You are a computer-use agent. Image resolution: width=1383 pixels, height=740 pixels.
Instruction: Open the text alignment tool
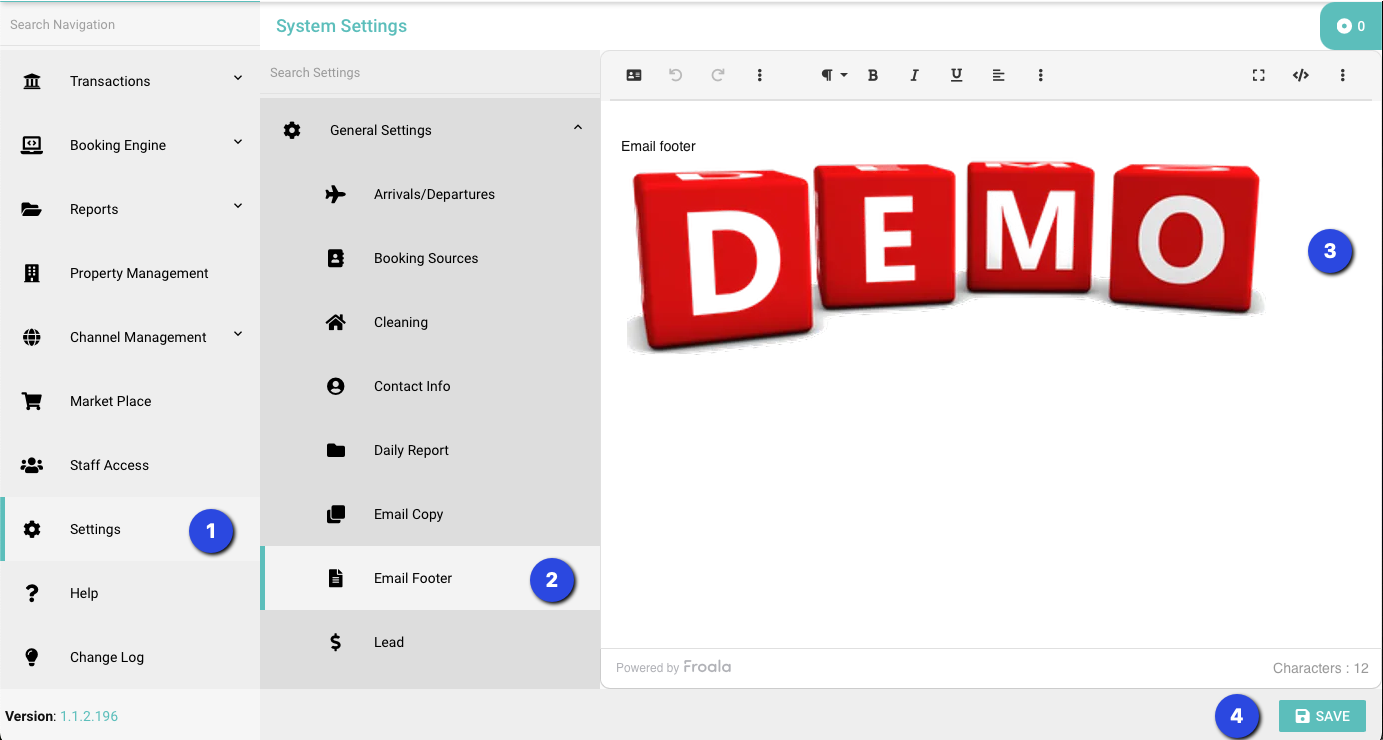point(998,75)
